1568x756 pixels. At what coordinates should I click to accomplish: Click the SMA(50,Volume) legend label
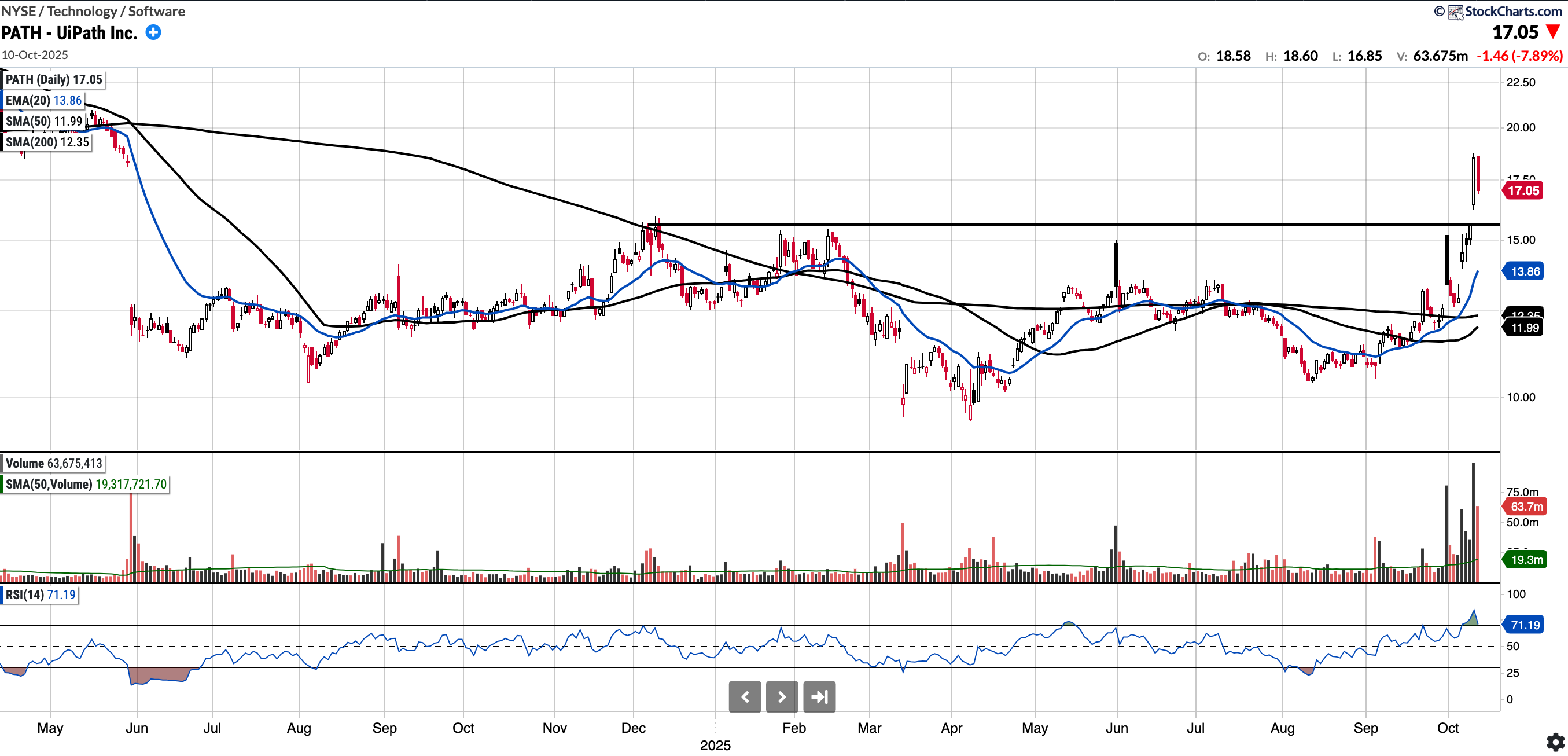[85, 485]
